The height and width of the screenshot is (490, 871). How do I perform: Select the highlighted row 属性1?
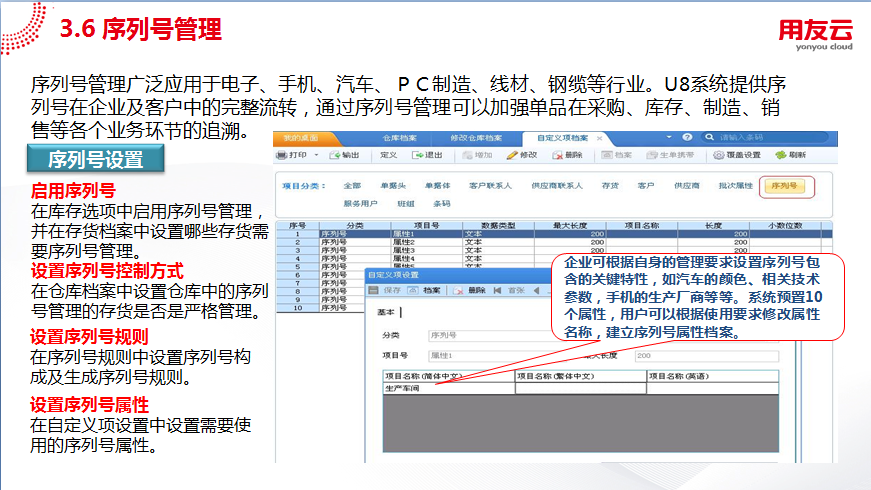click(x=554, y=234)
